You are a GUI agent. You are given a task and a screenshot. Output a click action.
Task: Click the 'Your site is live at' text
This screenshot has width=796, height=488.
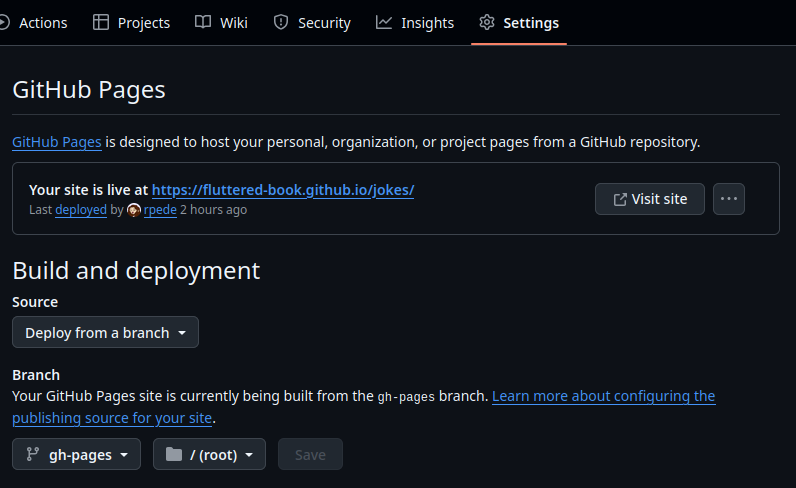[88, 190]
